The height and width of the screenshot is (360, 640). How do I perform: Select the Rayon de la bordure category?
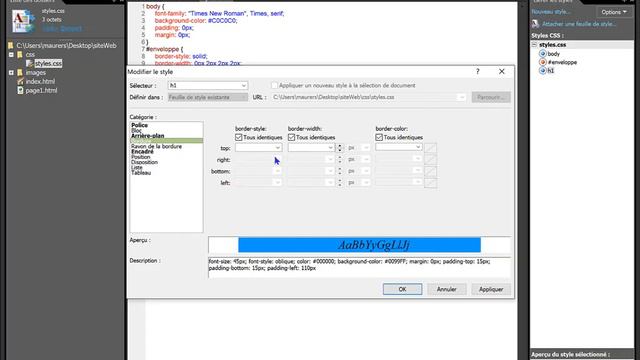[x=156, y=146]
